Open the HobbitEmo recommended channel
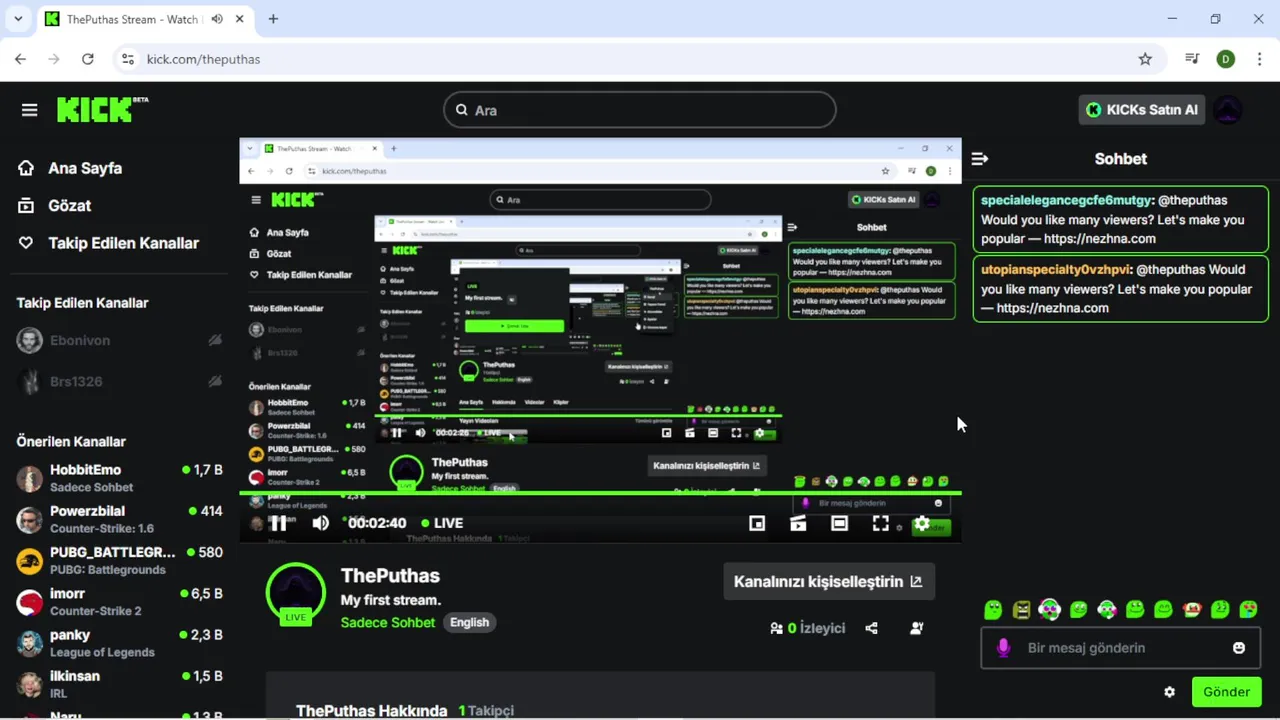 pos(120,478)
